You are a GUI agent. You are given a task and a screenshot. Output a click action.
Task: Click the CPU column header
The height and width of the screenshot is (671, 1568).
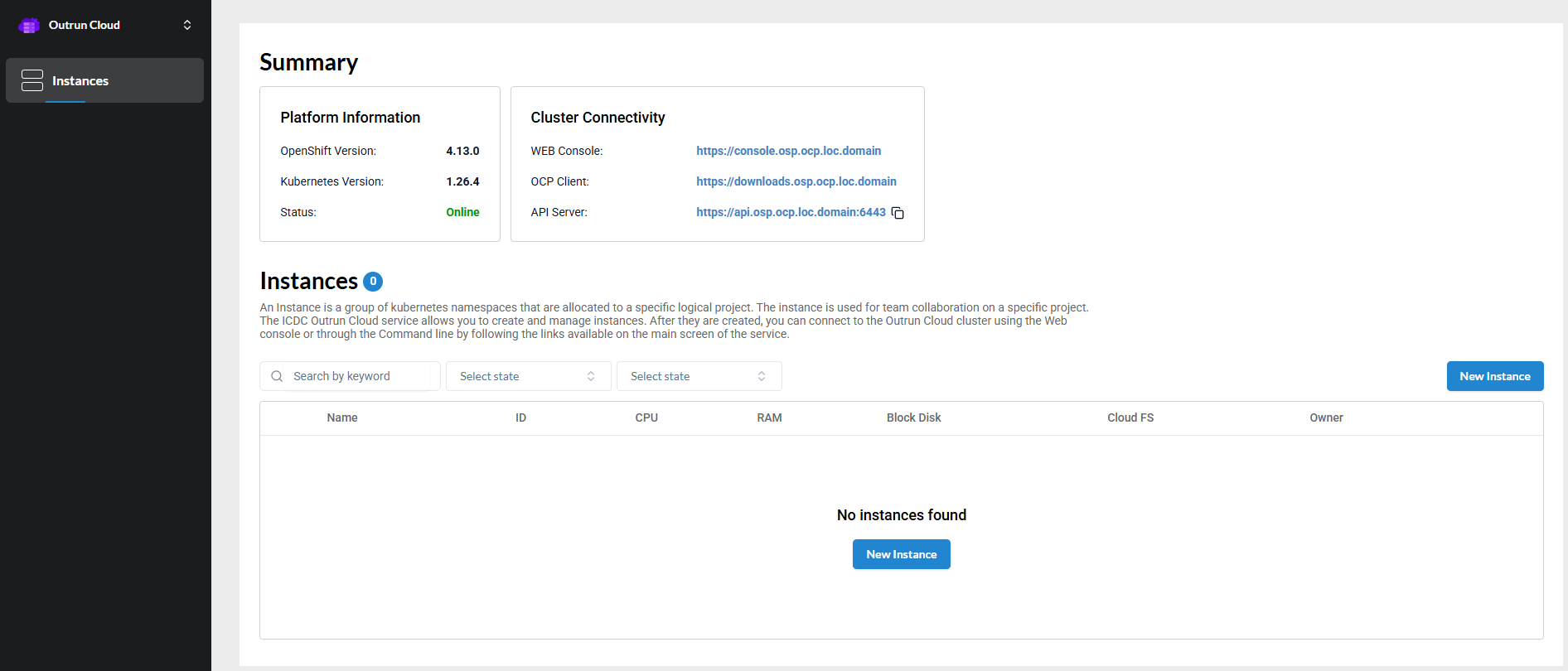tap(646, 418)
